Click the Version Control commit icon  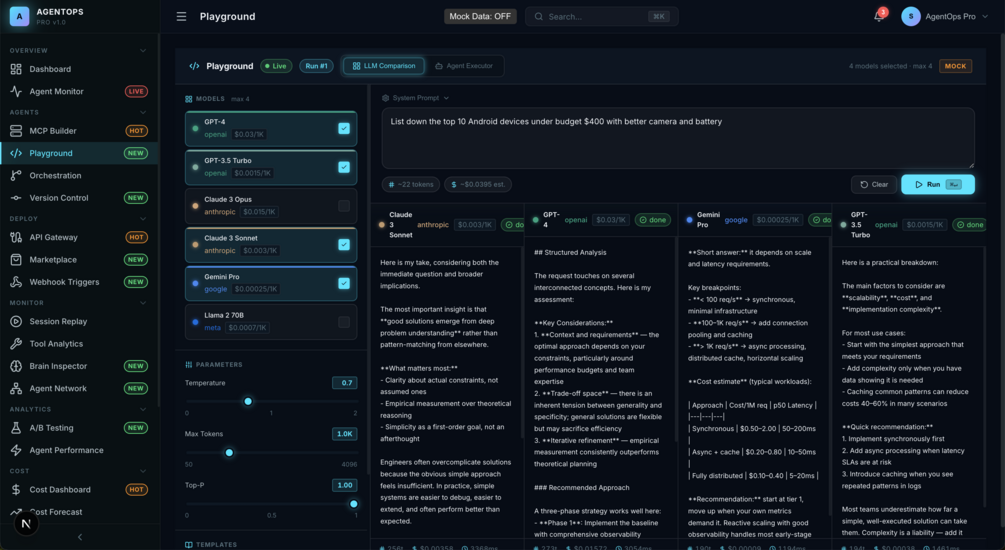click(x=16, y=198)
